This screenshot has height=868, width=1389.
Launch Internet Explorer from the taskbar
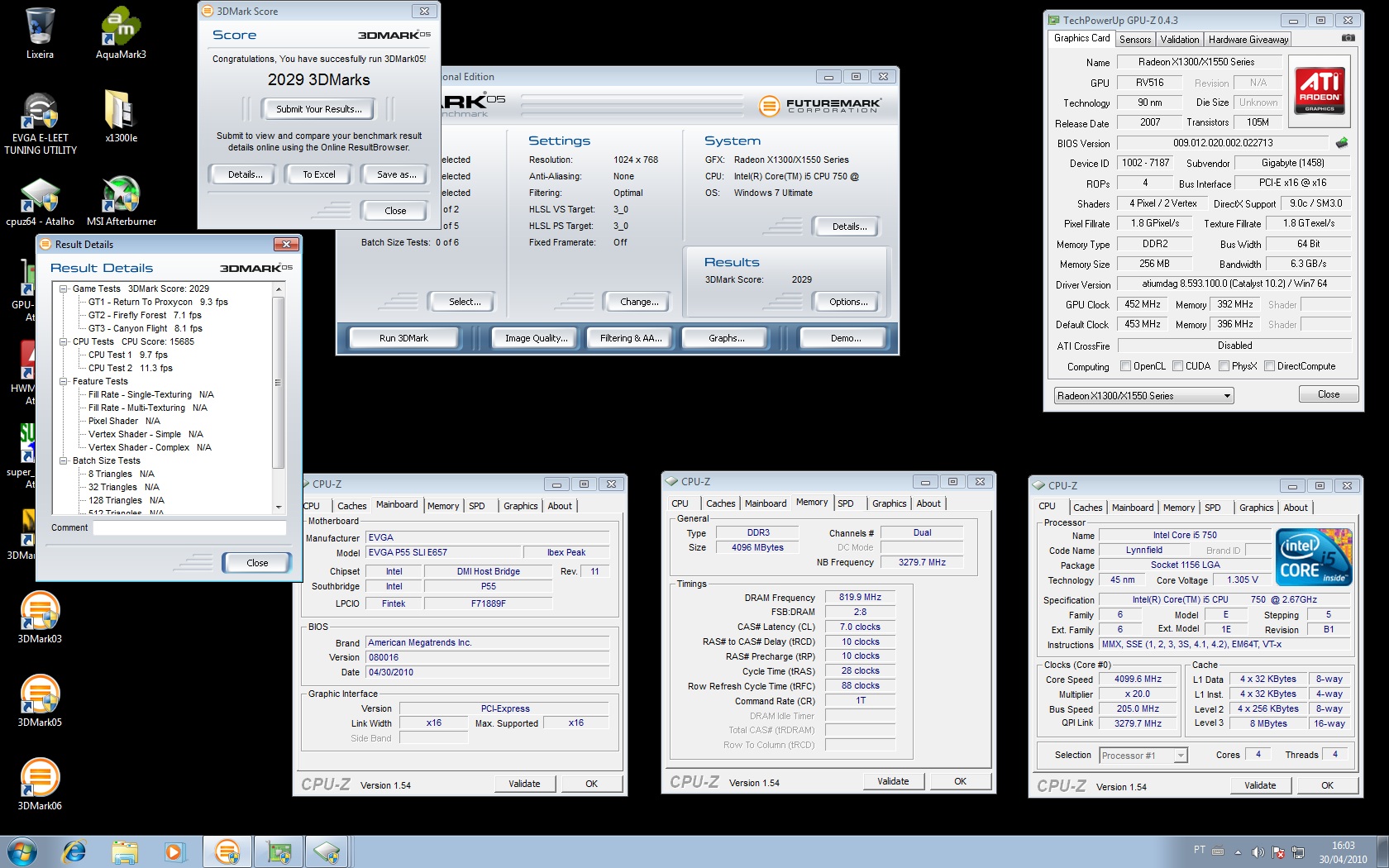click(74, 851)
